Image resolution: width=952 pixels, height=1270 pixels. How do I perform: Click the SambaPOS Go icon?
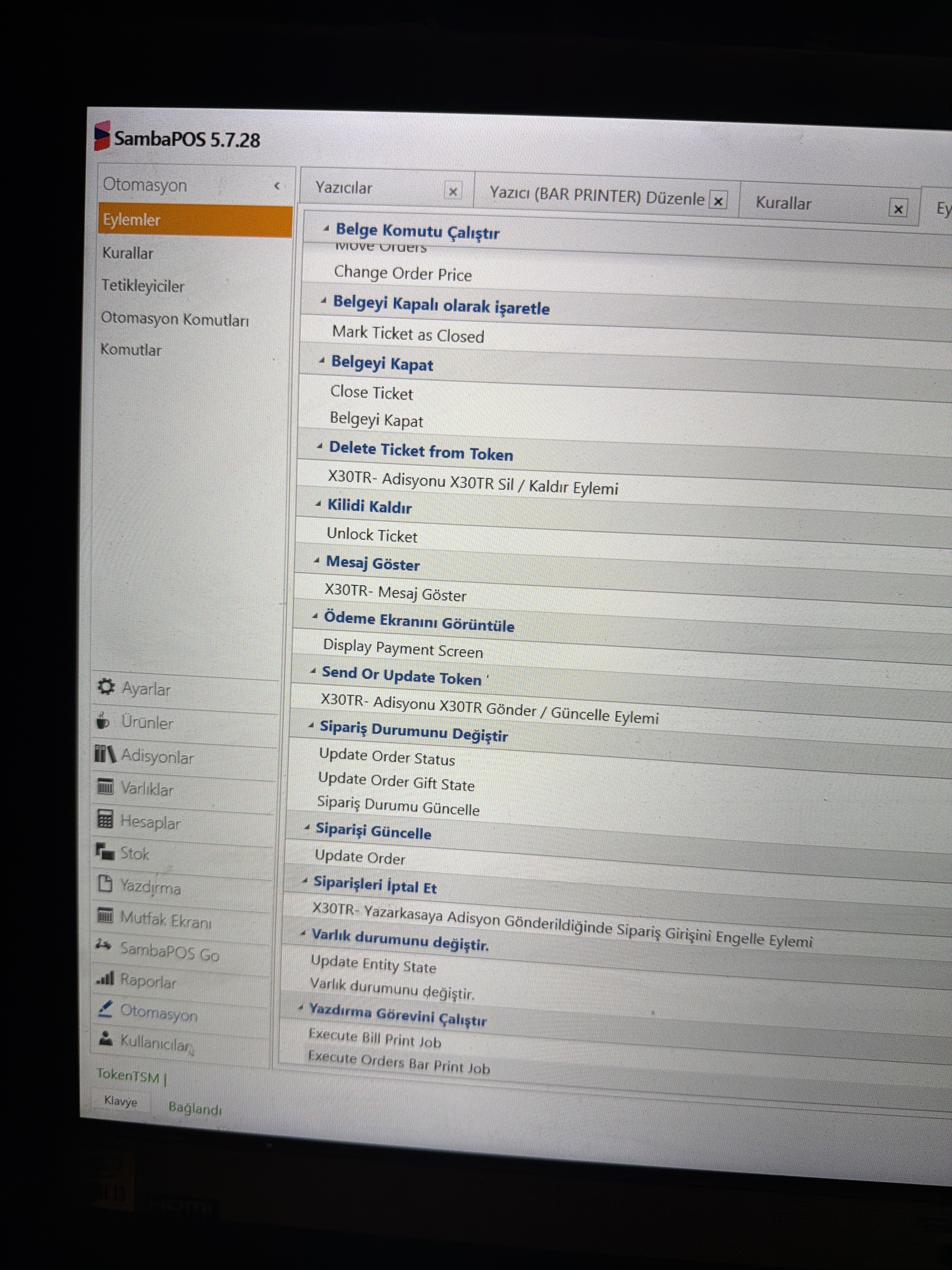coord(103,944)
